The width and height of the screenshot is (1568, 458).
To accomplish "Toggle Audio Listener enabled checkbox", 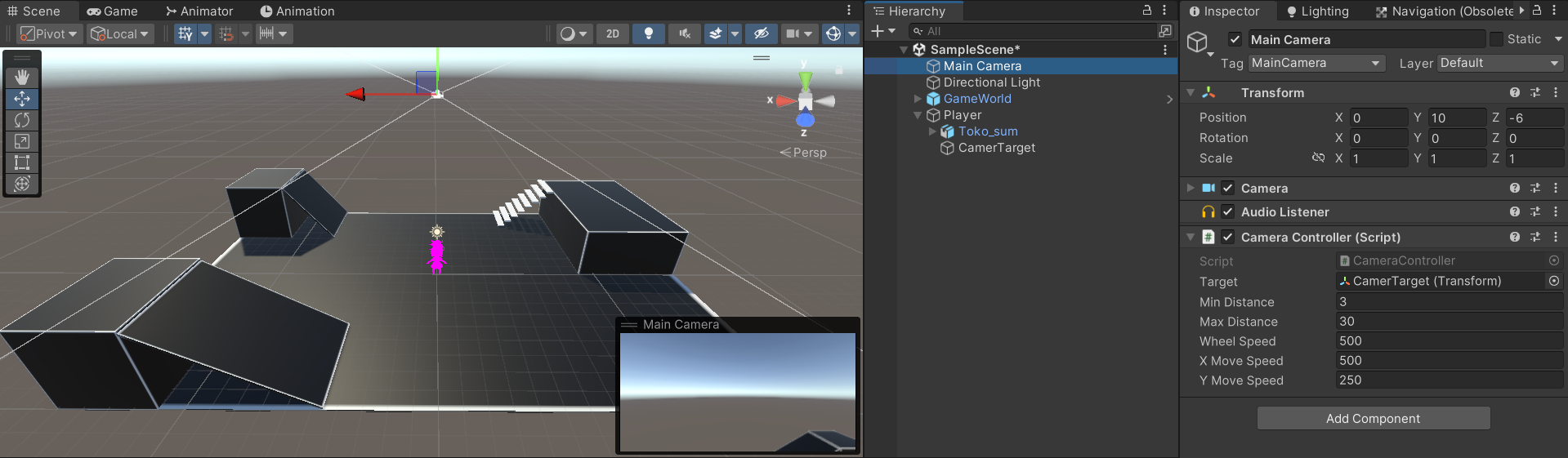I will tap(1227, 211).
